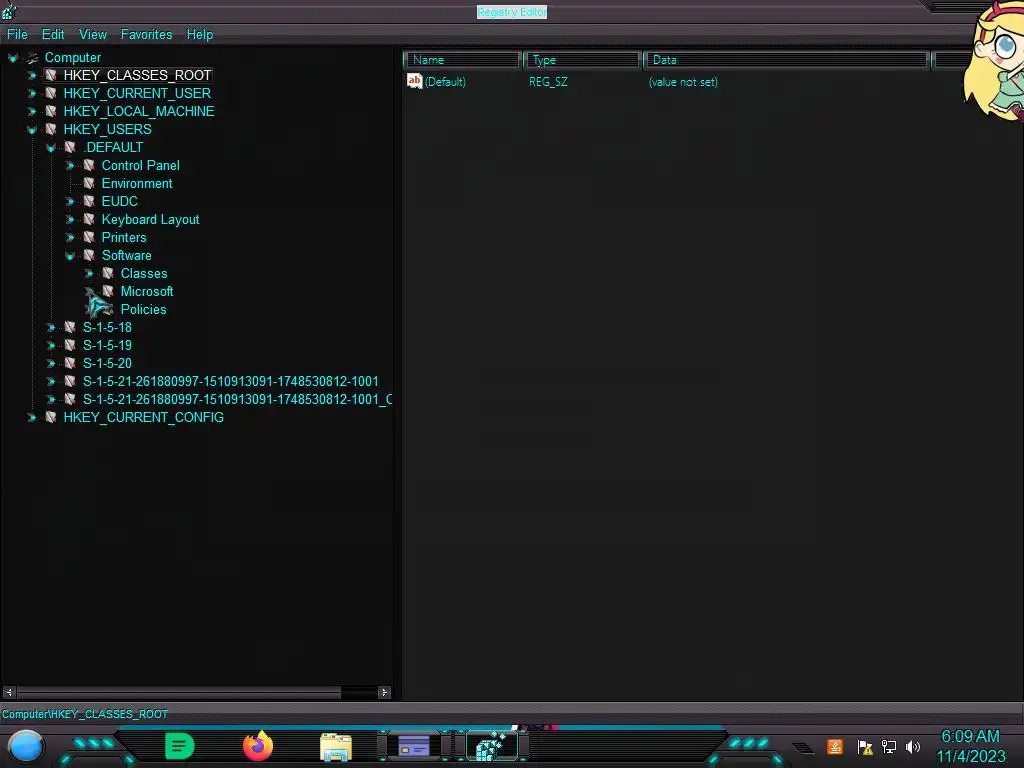Expand the Control Panel key arrow

(x=70, y=166)
